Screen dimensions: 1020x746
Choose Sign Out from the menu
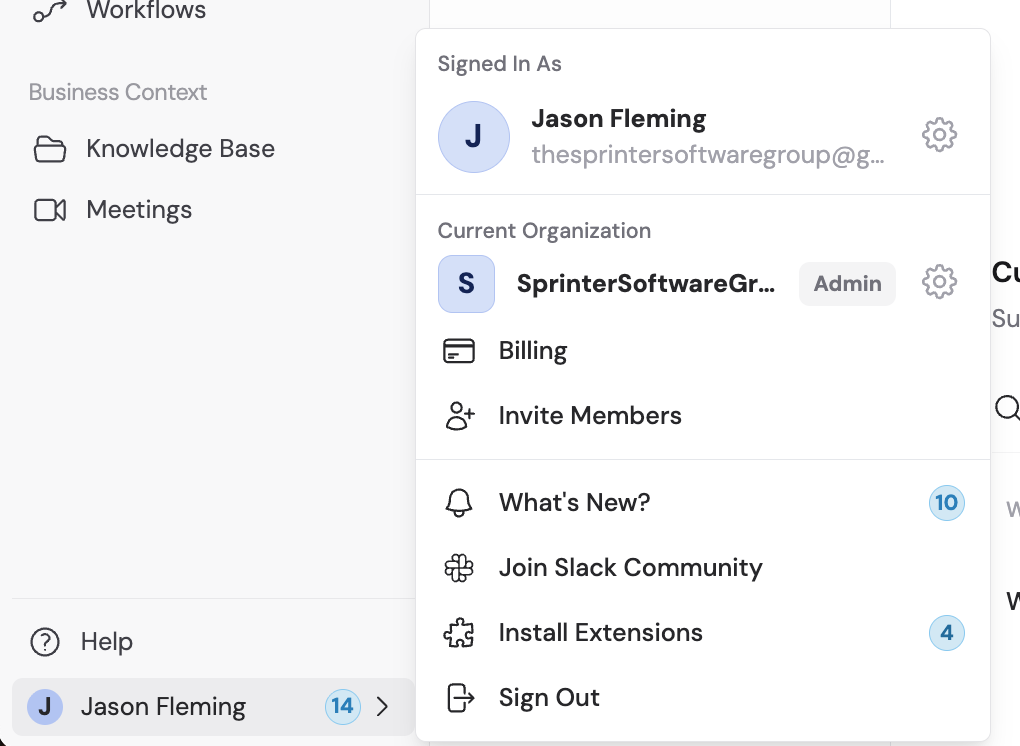click(548, 698)
